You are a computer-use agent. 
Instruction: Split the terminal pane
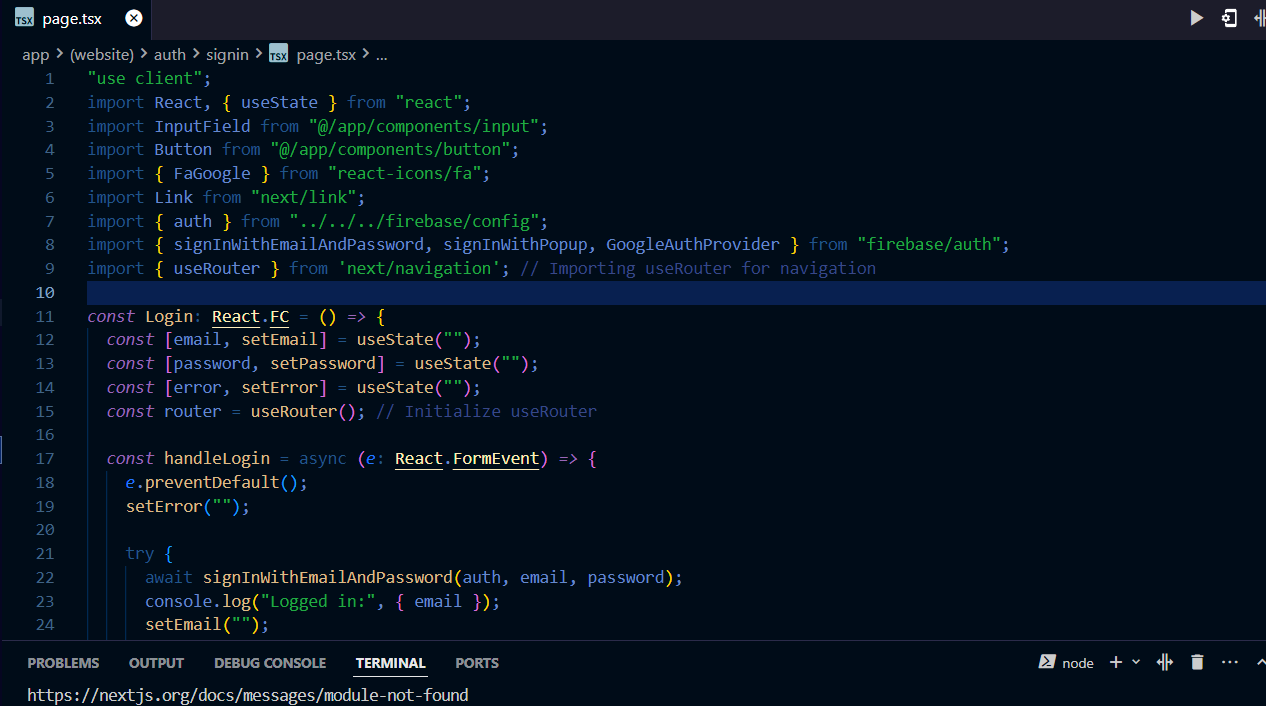pyautogui.click(x=1164, y=662)
